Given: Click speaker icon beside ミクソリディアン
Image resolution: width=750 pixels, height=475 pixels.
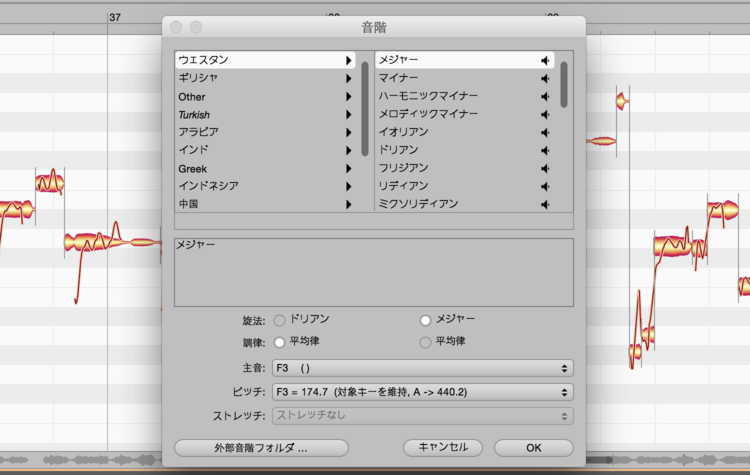Looking at the screenshot, I should point(545,204).
